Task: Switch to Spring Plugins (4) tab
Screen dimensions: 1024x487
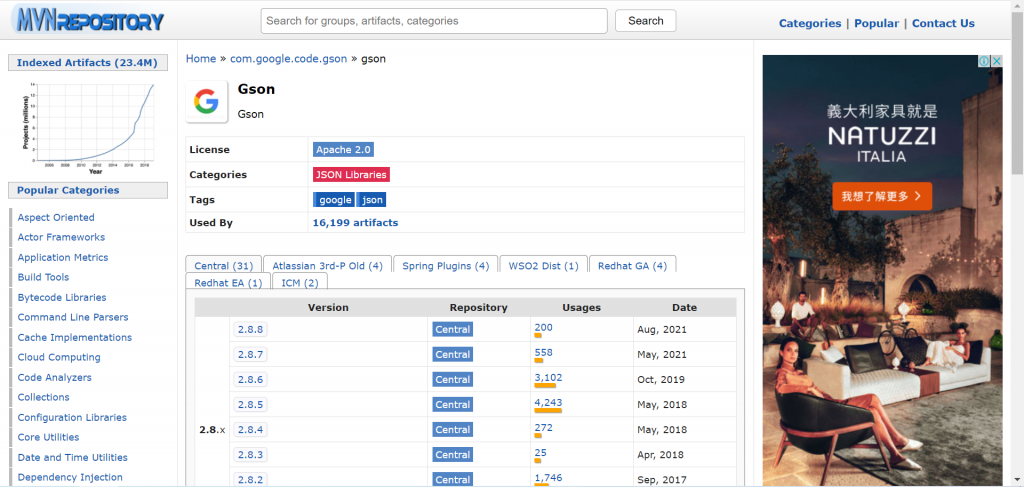Action: (x=445, y=266)
